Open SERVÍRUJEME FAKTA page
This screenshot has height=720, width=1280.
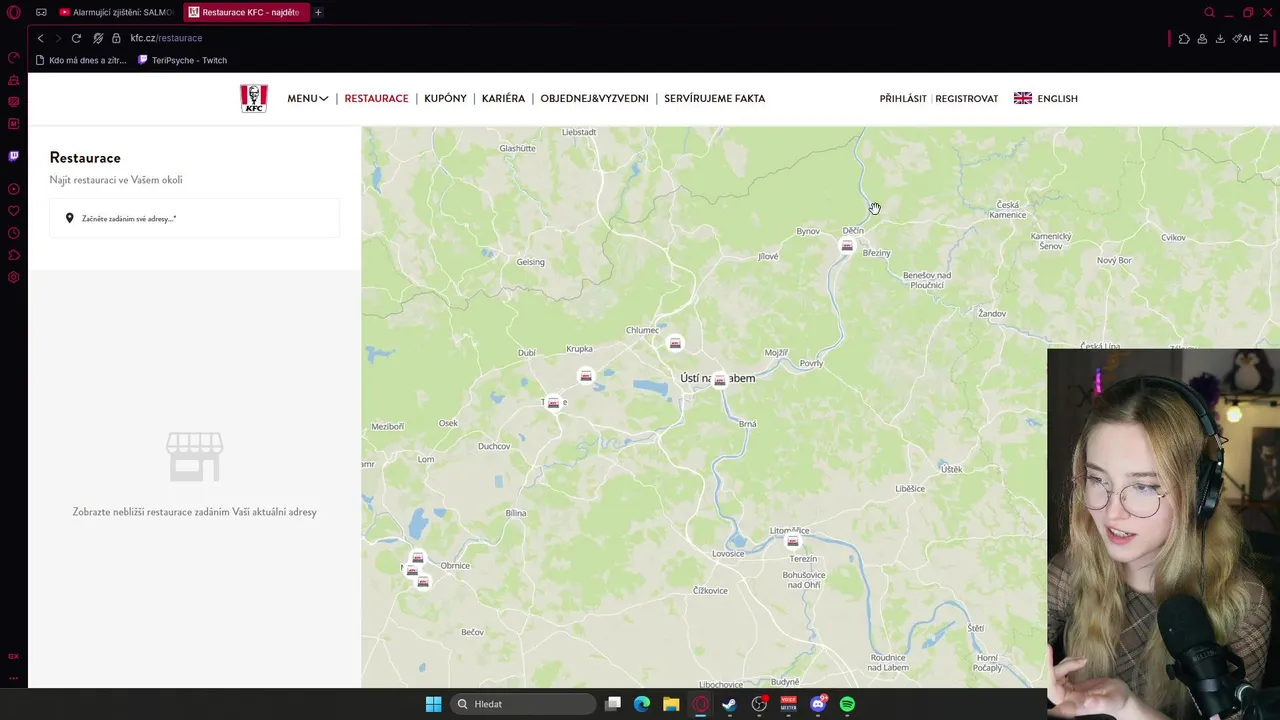coord(714,98)
